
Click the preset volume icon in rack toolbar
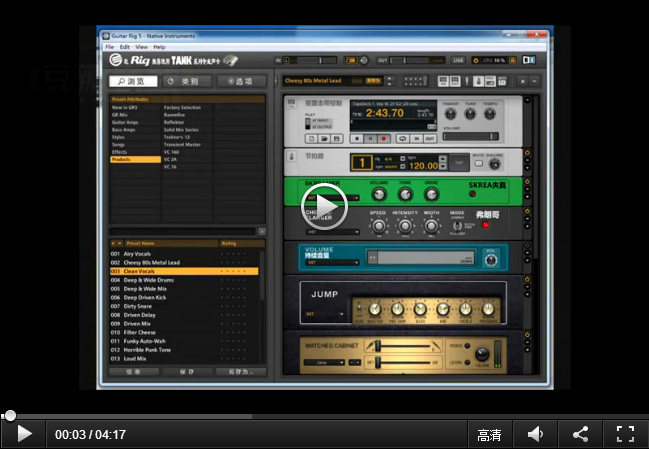tap(490, 81)
